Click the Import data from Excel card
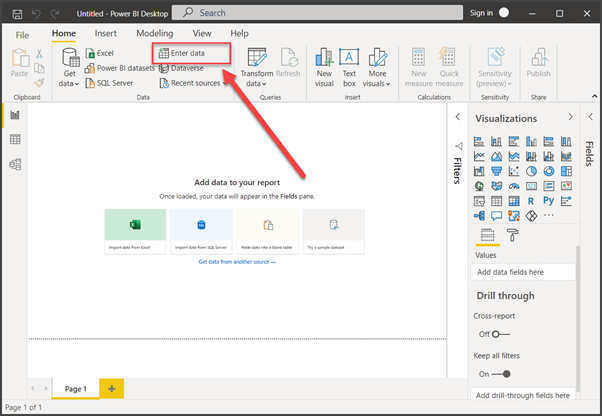The image size is (602, 416). tap(135, 231)
